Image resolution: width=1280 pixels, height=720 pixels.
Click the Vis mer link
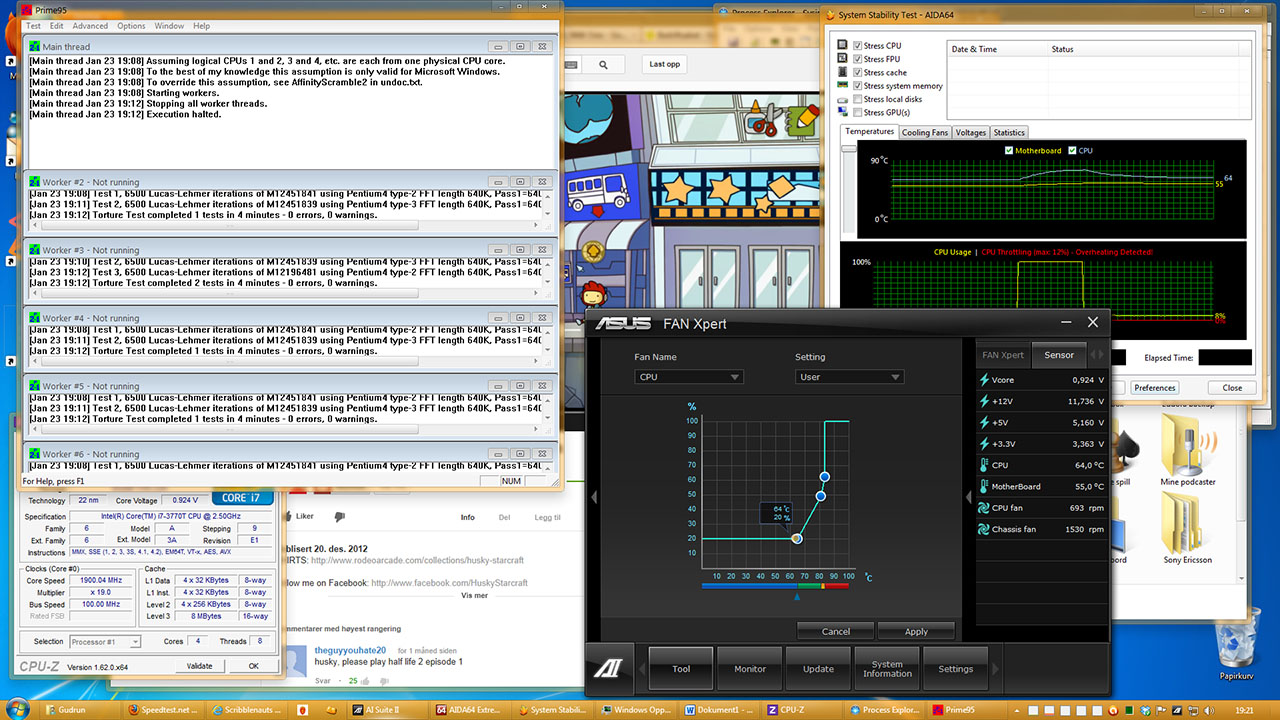pos(474,594)
